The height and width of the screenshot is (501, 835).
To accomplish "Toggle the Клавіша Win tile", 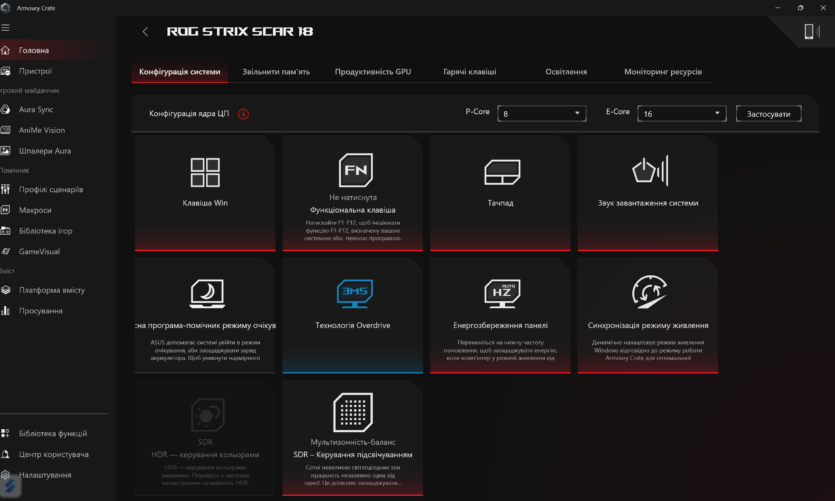I will pyautogui.click(x=205, y=193).
